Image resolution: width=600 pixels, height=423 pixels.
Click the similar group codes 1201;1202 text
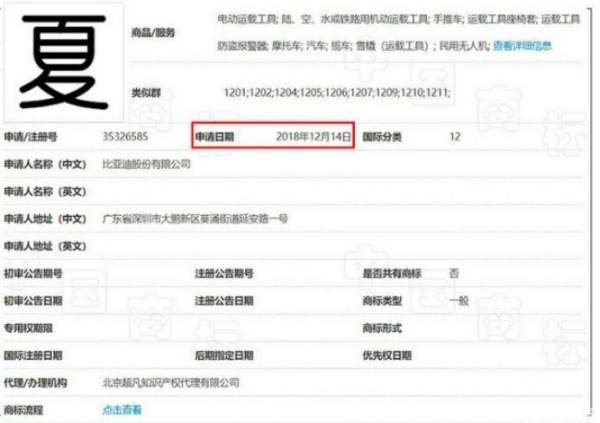[337, 92]
